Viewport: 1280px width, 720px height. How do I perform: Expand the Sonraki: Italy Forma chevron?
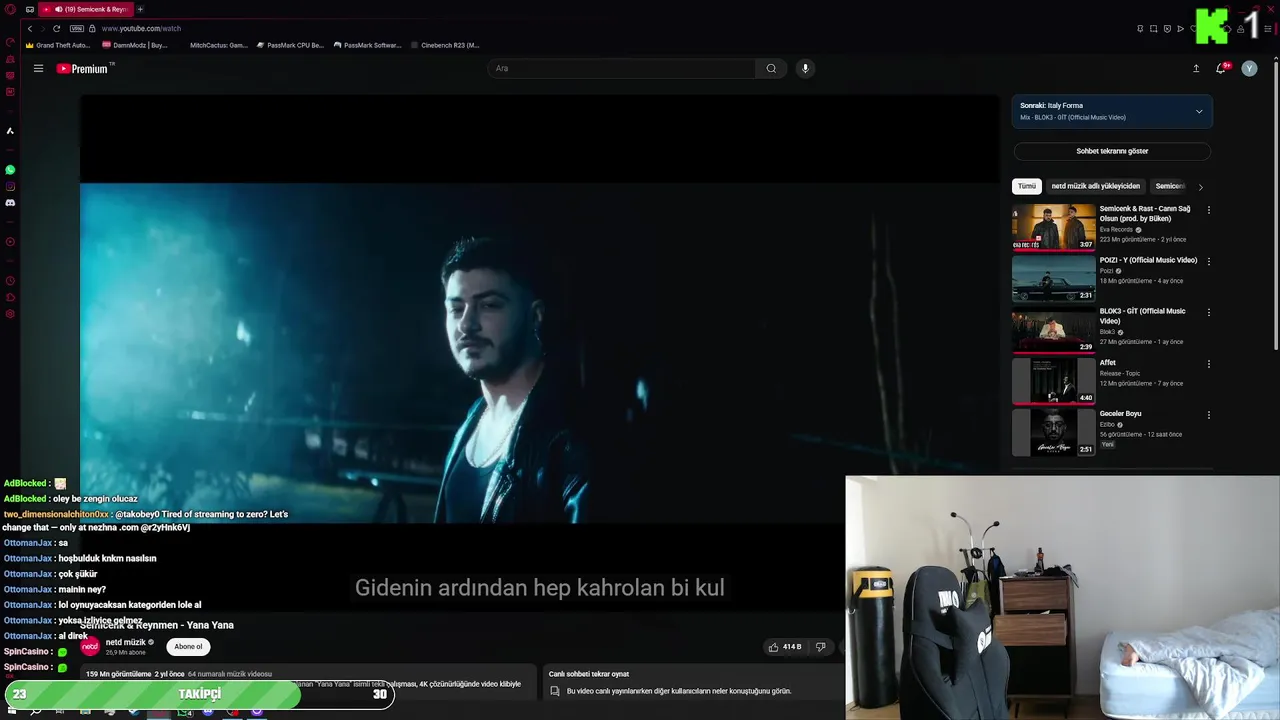[x=1199, y=111]
